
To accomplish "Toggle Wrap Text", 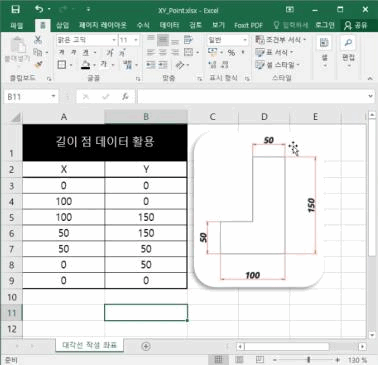I will pyautogui.click(x=188, y=40).
